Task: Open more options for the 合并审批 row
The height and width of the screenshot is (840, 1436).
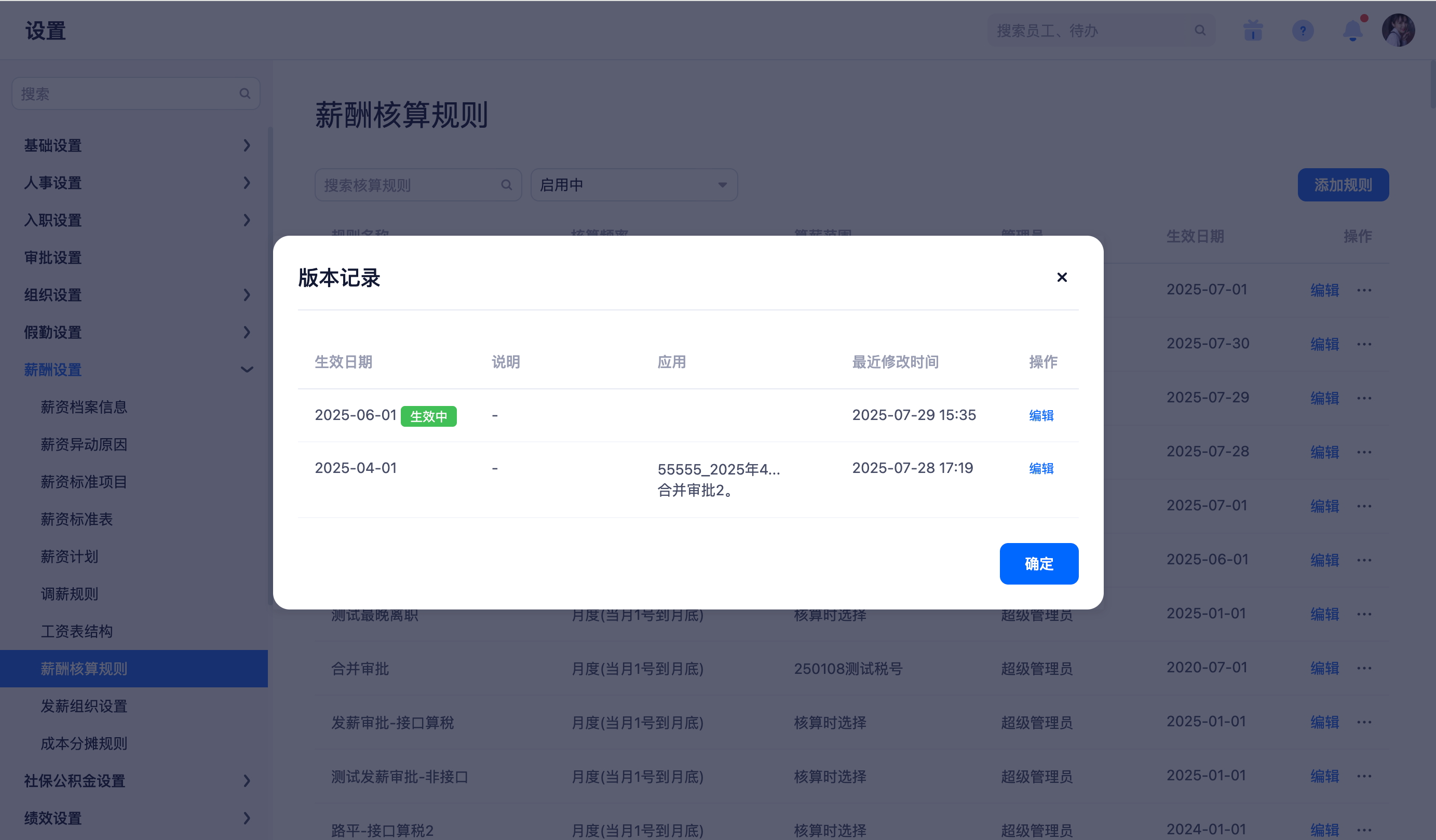Action: 1364,668
